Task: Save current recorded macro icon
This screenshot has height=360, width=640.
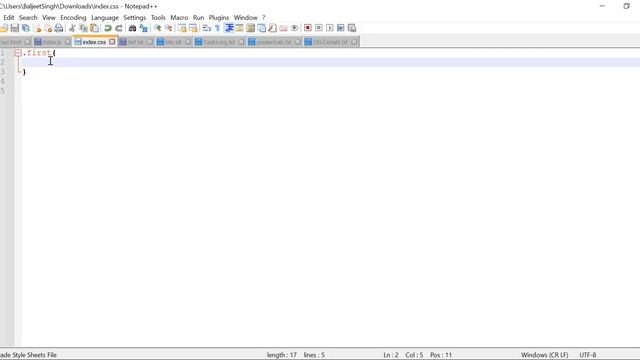Action: coord(352,28)
